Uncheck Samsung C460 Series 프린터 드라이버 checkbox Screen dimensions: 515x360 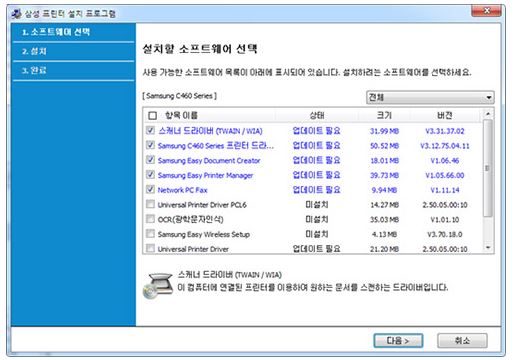(150, 145)
